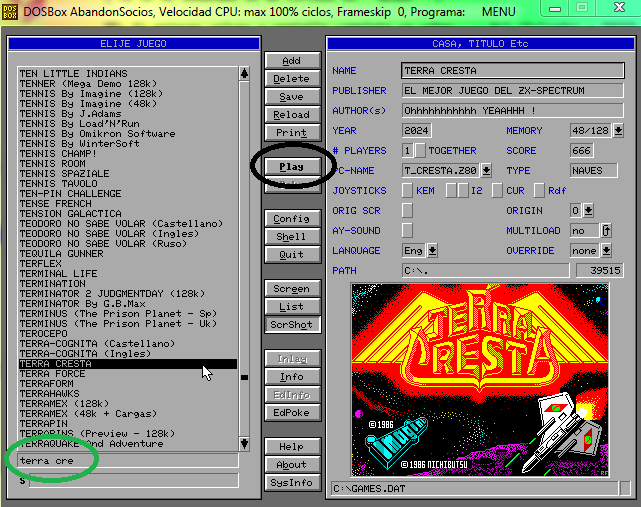This screenshot has width=641, height=507.
Task: Click the Screen button
Action: 292,289
